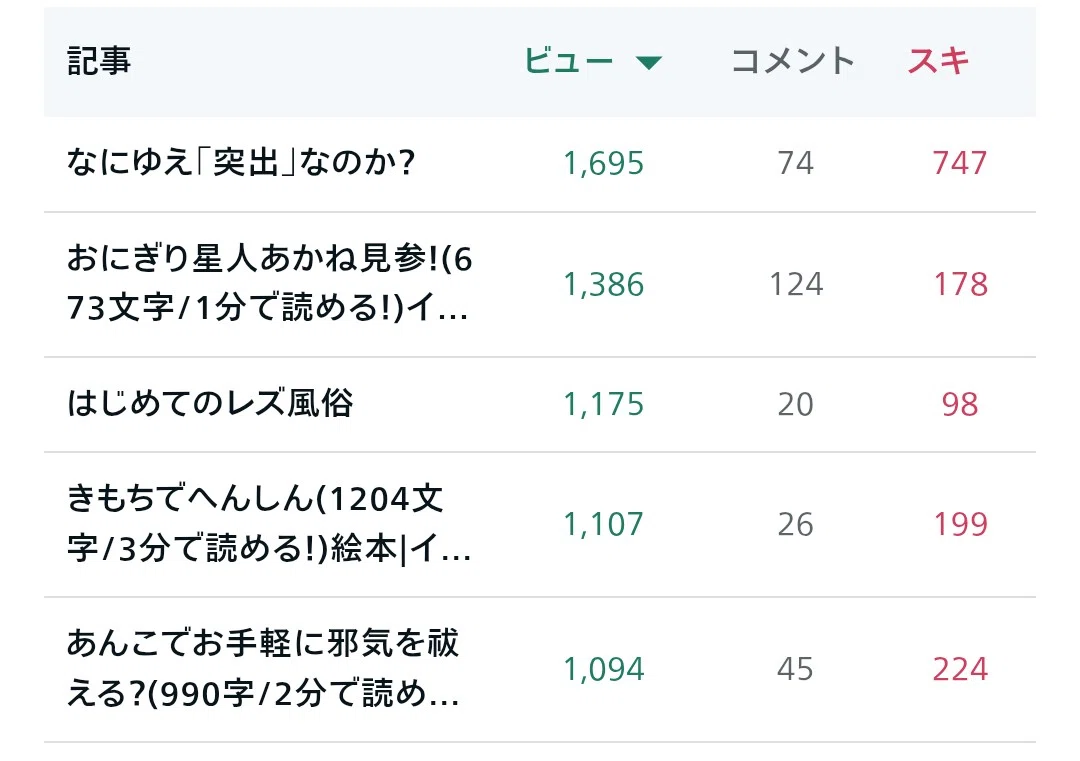Click like count 747
Screen dimensions: 1080x761
pos(960,164)
